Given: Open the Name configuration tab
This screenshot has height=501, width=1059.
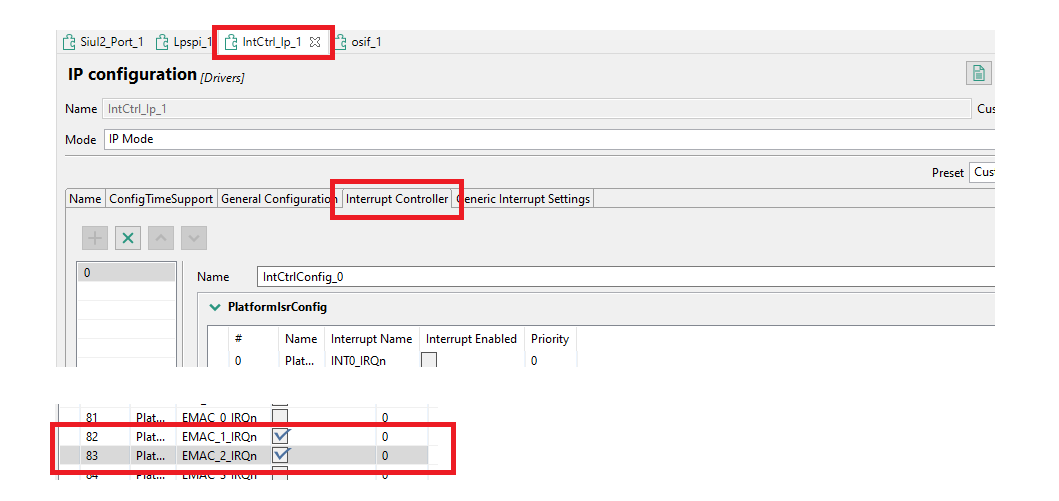Looking at the screenshot, I should click(x=85, y=199).
